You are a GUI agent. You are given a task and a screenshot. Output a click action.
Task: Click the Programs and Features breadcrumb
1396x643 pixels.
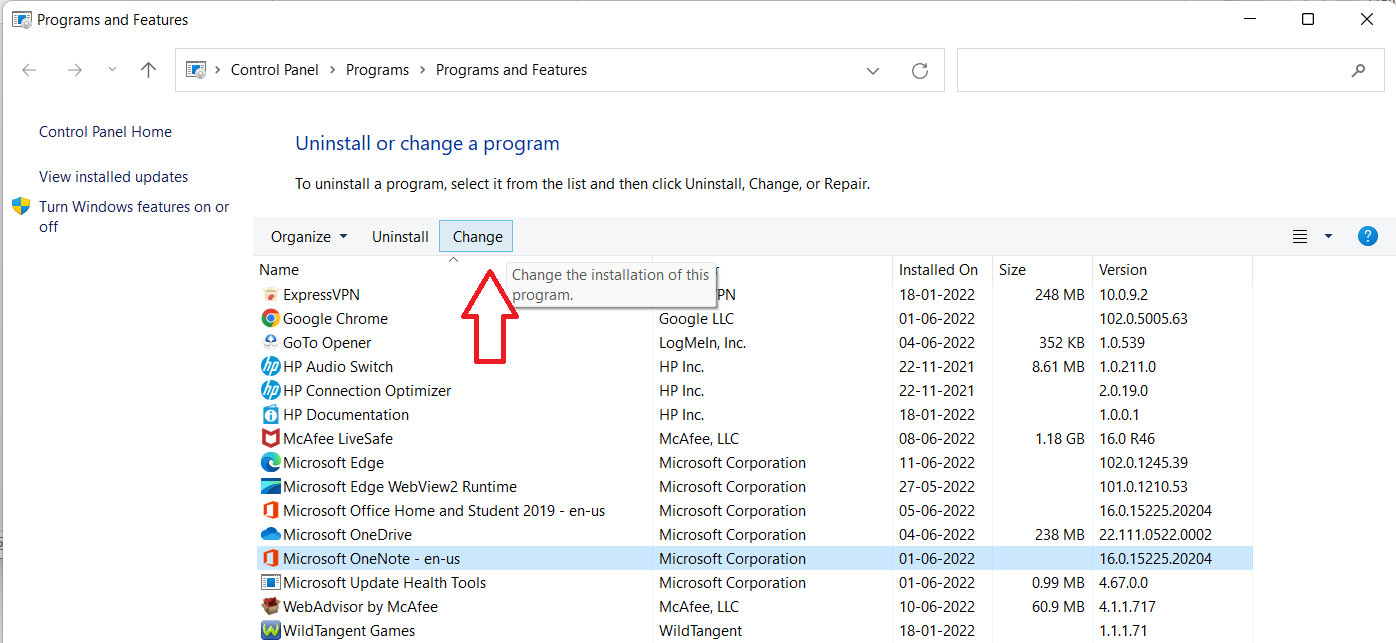pos(511,70)
